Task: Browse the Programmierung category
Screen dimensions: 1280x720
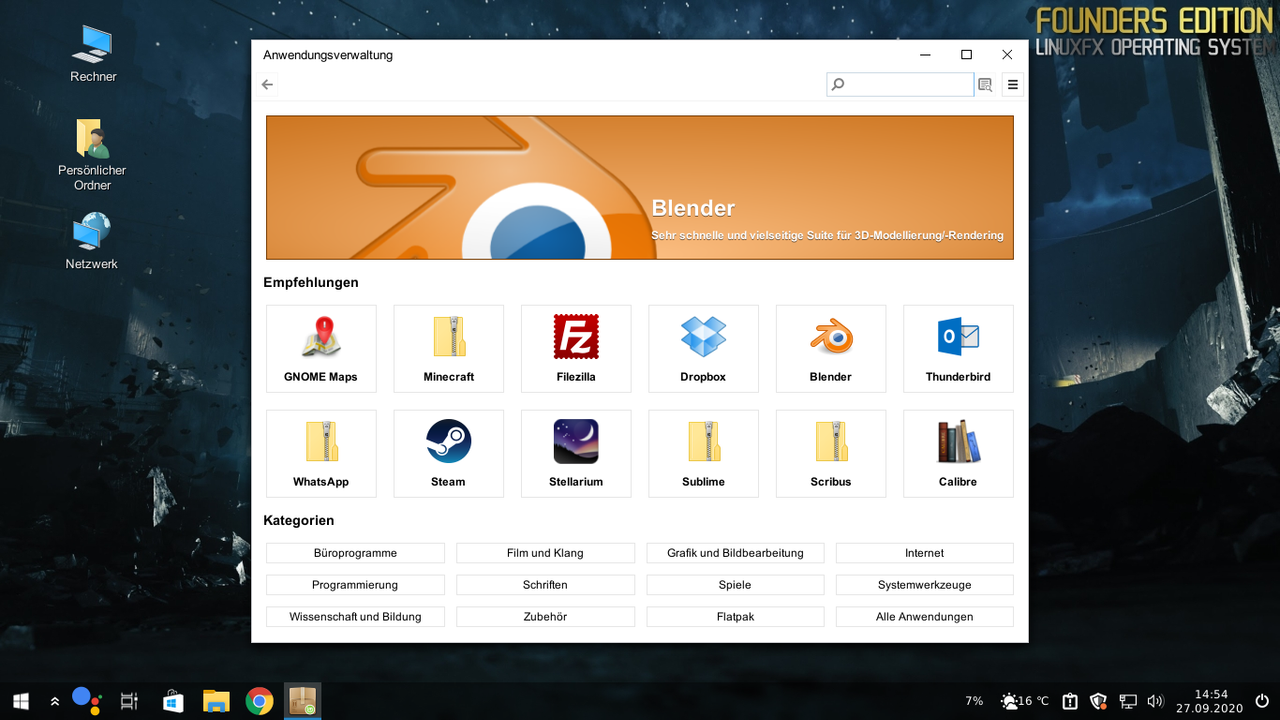Action: 355,585
